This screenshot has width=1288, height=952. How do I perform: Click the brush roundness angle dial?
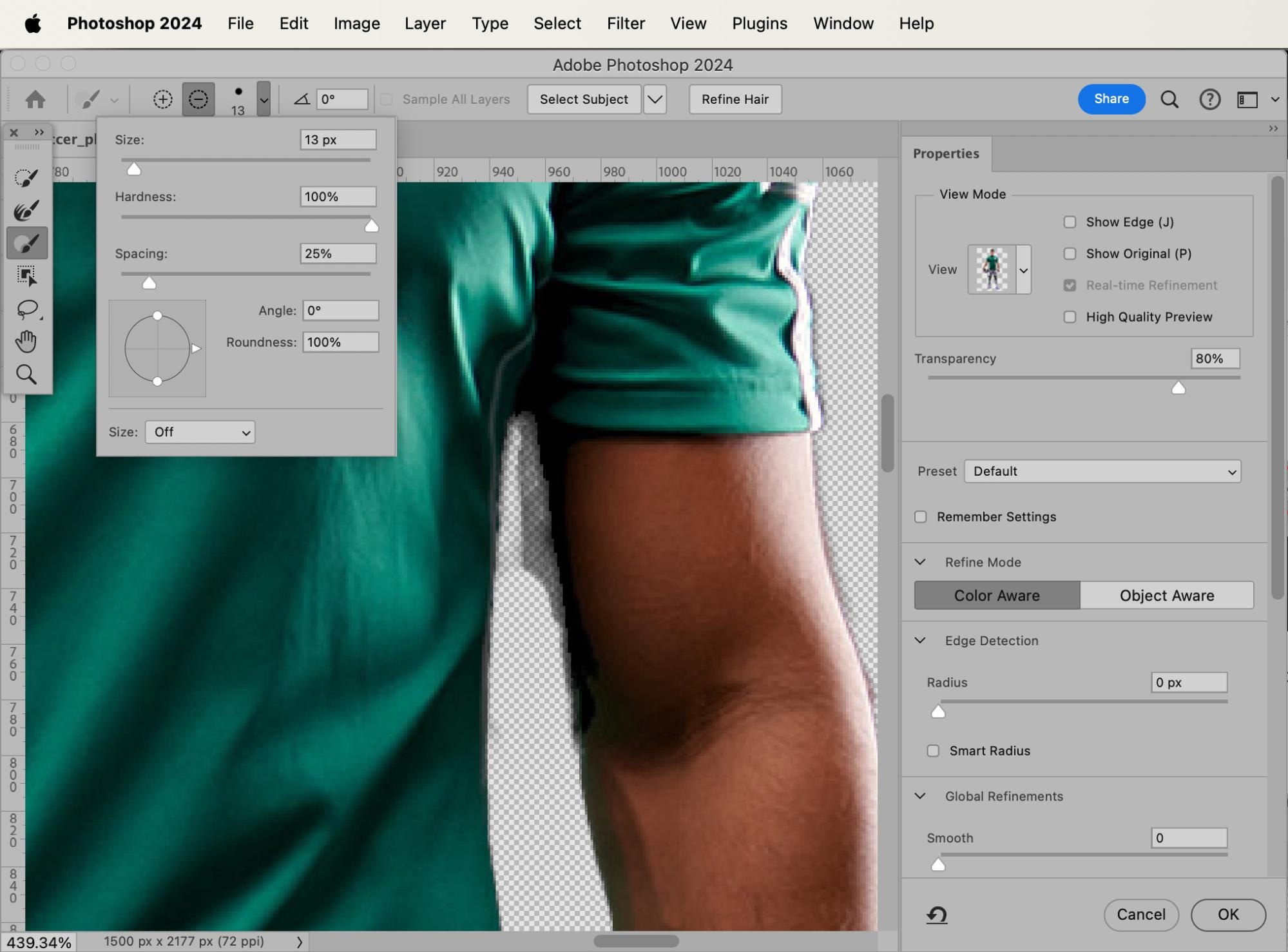pos(157,348)
